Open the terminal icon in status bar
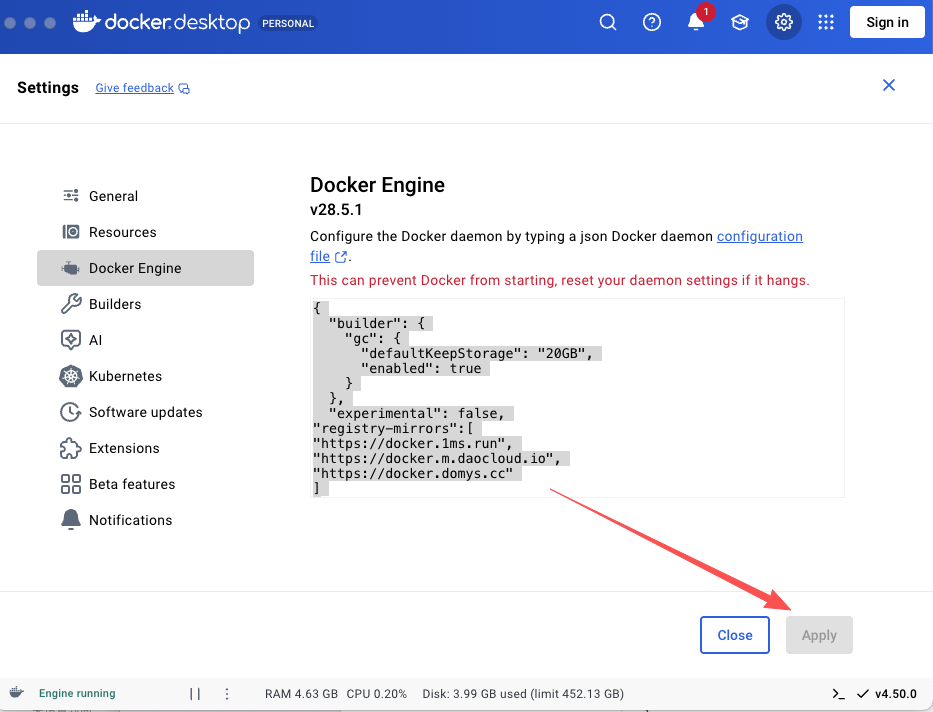The image size is (933, 712). (x=838, y=694)
